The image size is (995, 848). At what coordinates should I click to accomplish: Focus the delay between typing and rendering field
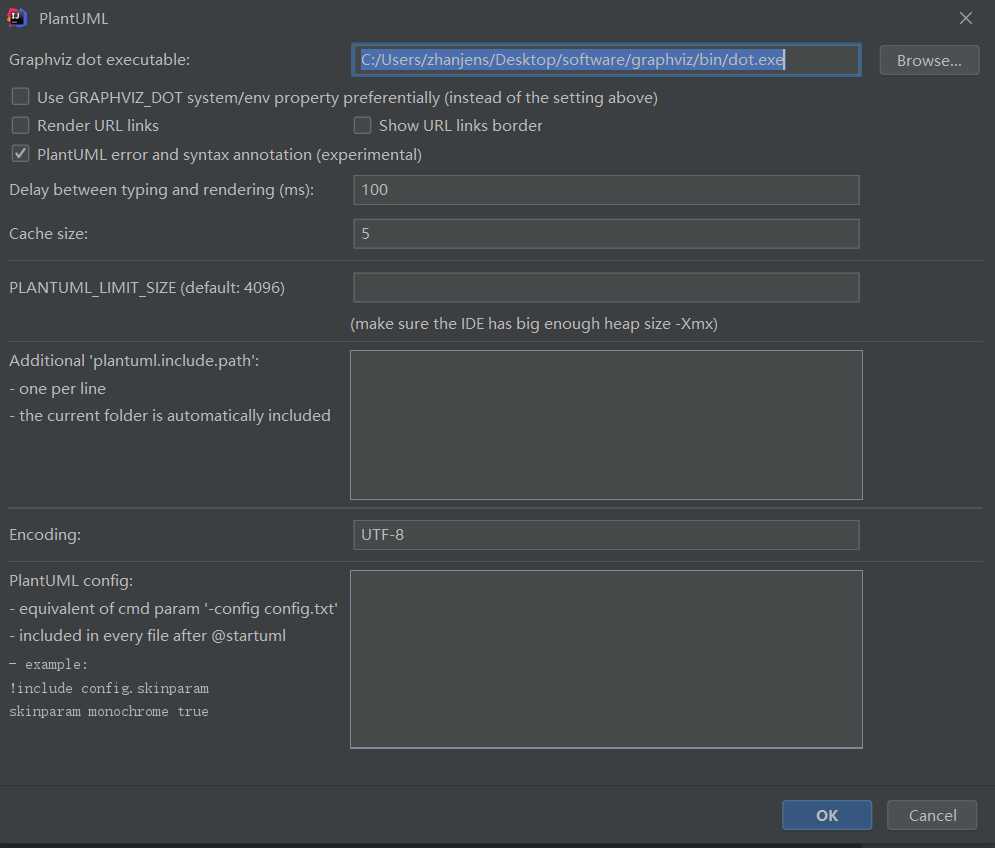(x=605, y=190)
